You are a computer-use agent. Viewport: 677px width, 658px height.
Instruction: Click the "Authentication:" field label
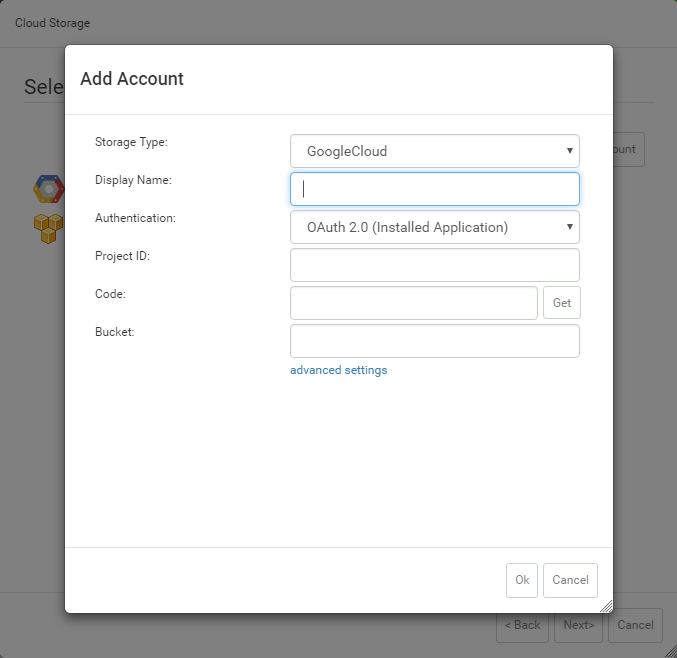coord(135,218)
